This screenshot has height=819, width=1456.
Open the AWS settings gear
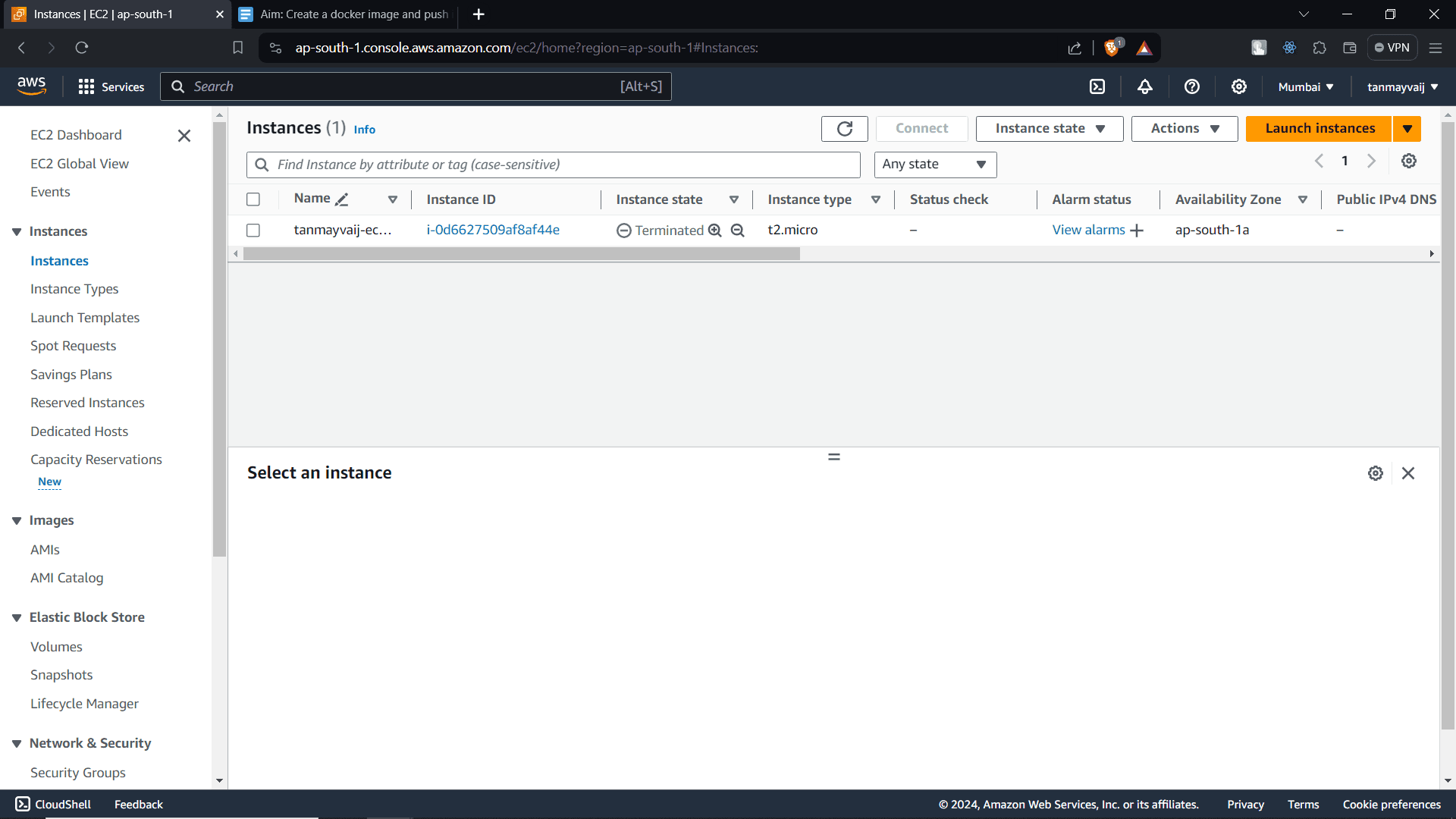click(x=1238, y=86)
